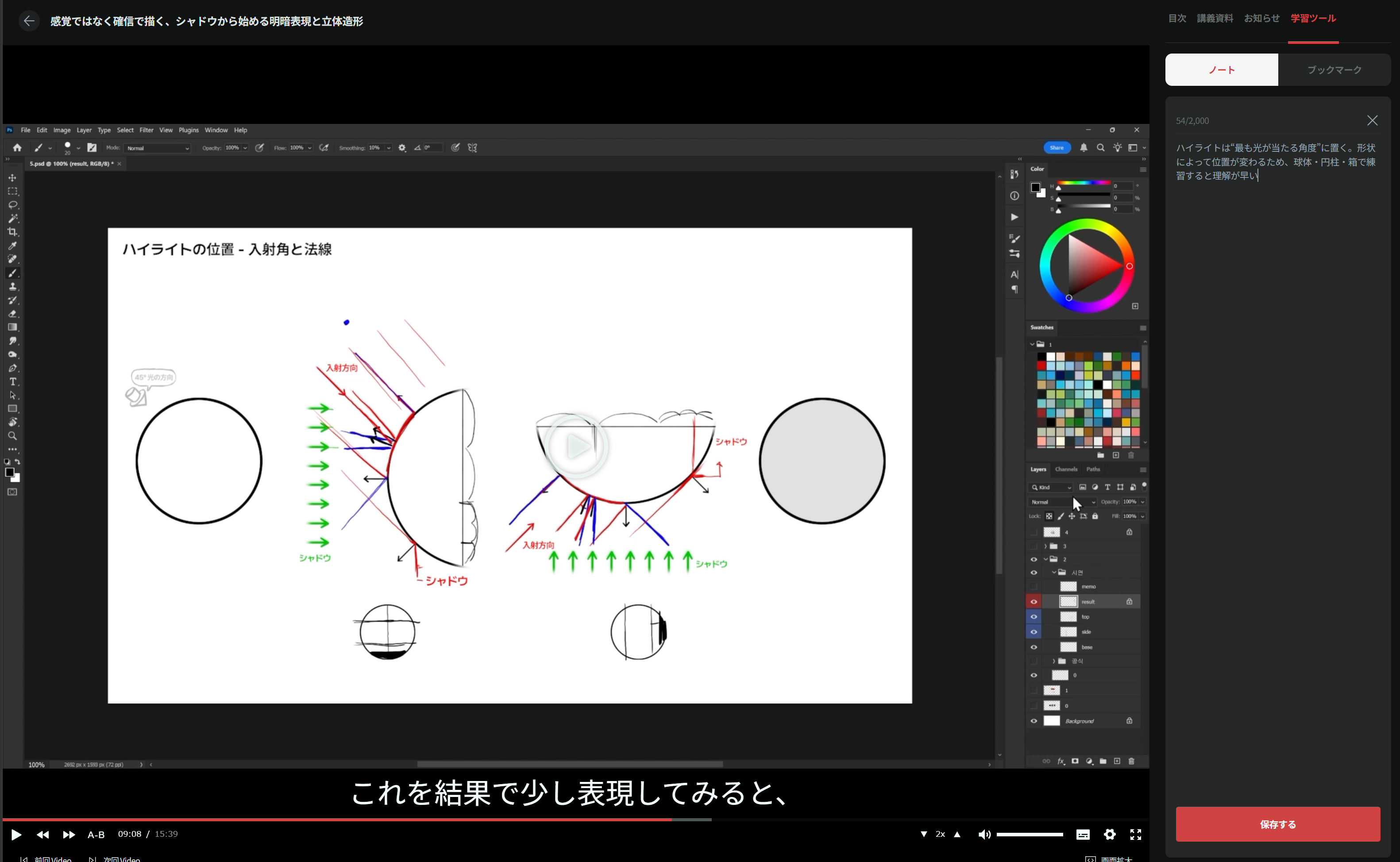Viewport: 1400px width, 862px height.
Task: Toggle lock transparent pixels in Layers panel
Action: coord(1049,516)
